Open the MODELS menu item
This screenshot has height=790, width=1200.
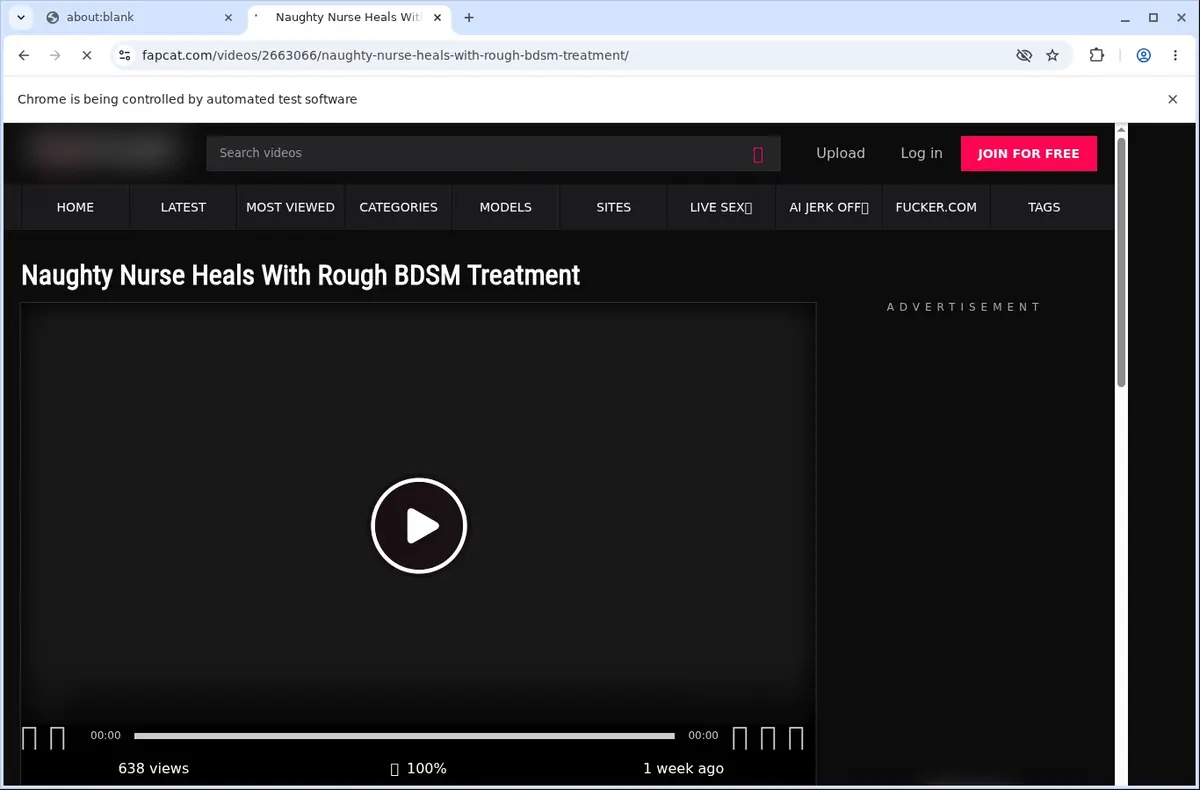505,207
